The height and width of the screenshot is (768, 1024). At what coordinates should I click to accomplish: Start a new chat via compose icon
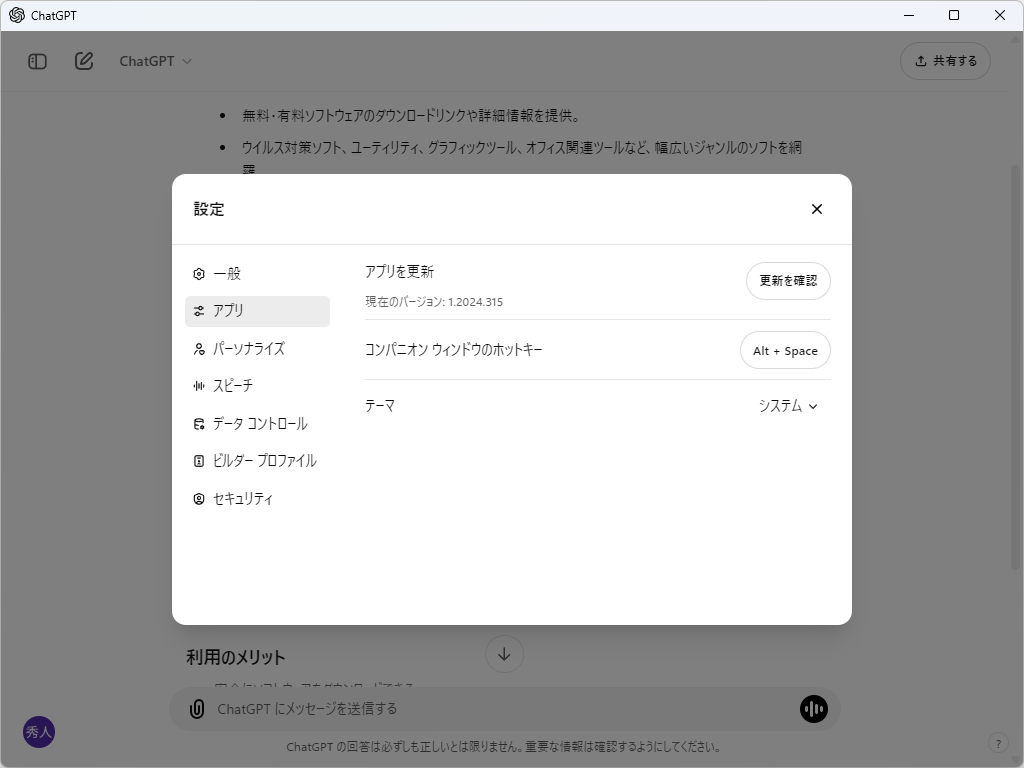pos(84,61)
